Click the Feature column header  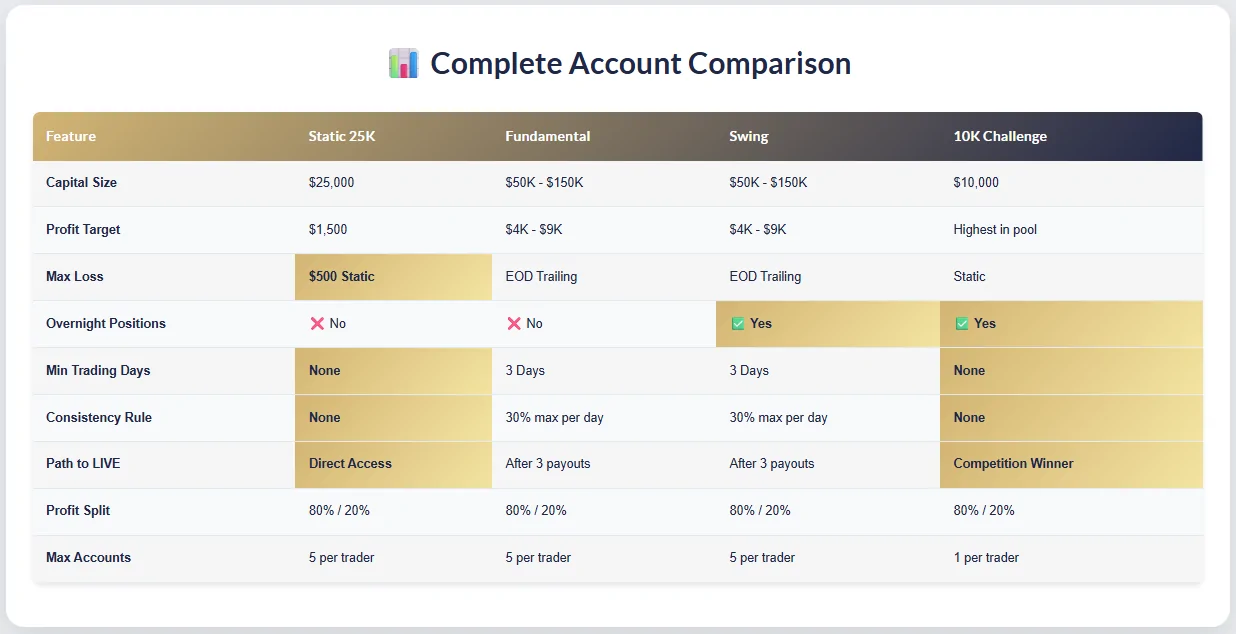(71, 136)
